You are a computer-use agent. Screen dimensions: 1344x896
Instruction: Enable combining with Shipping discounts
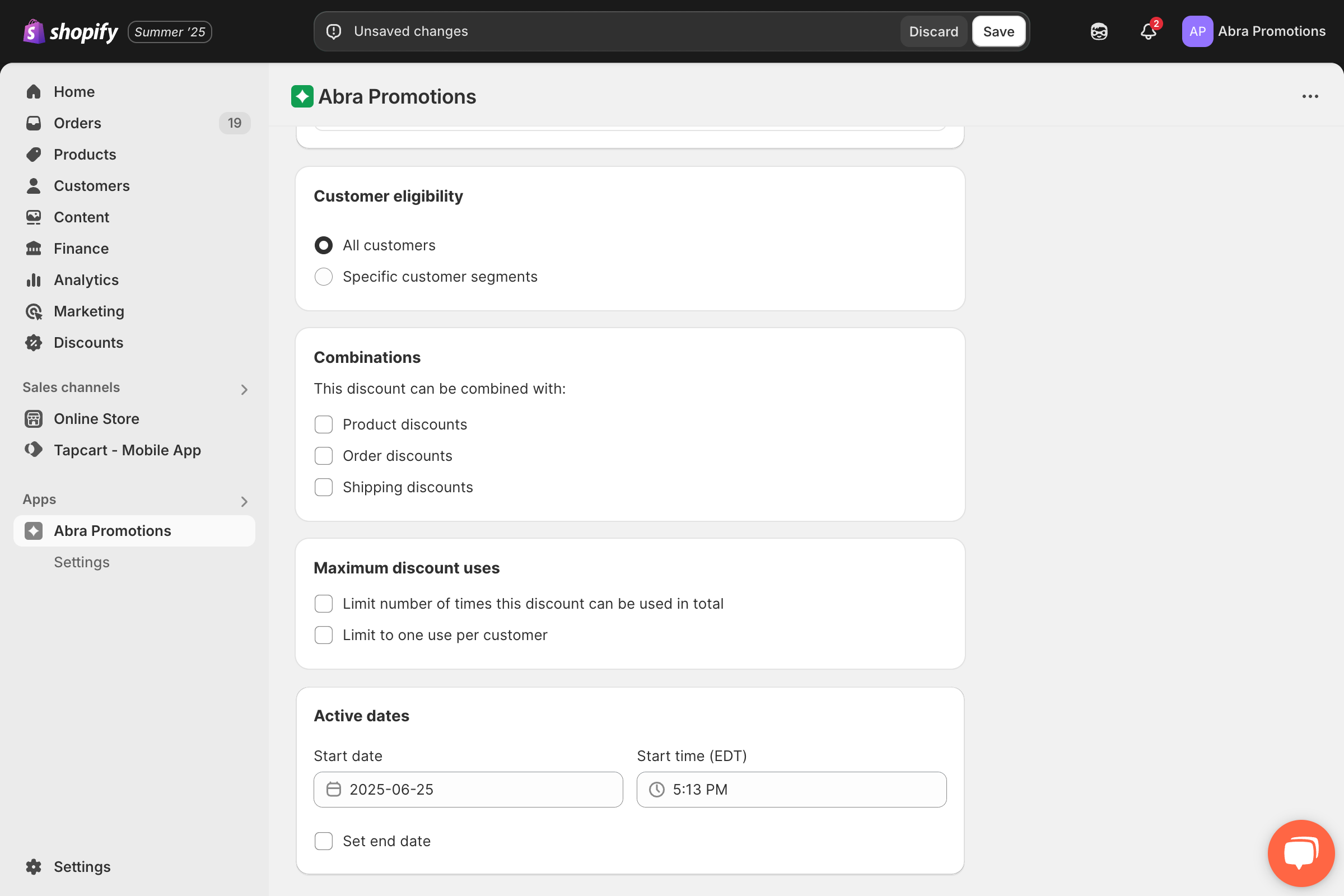[324, 487]
